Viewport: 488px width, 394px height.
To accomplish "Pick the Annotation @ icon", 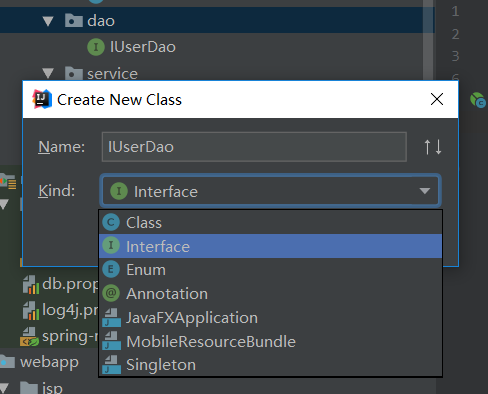I will [x=111, y=293].
